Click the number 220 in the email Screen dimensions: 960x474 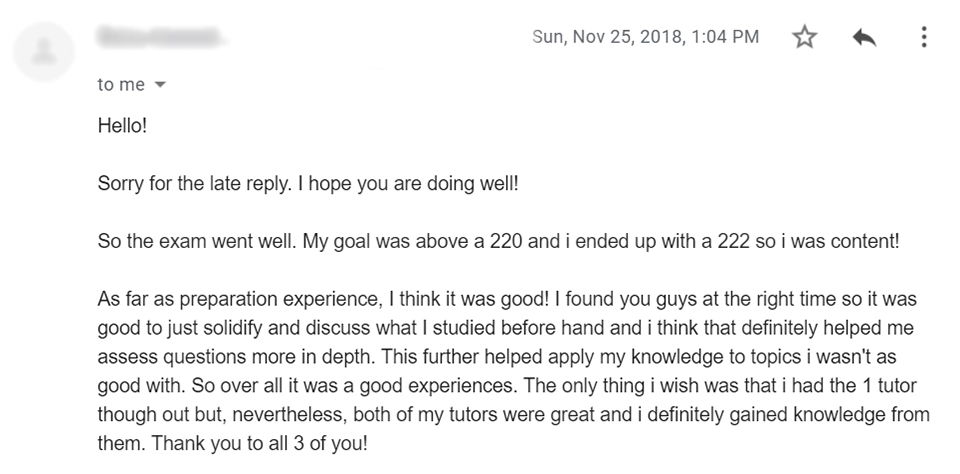point(506,241)
